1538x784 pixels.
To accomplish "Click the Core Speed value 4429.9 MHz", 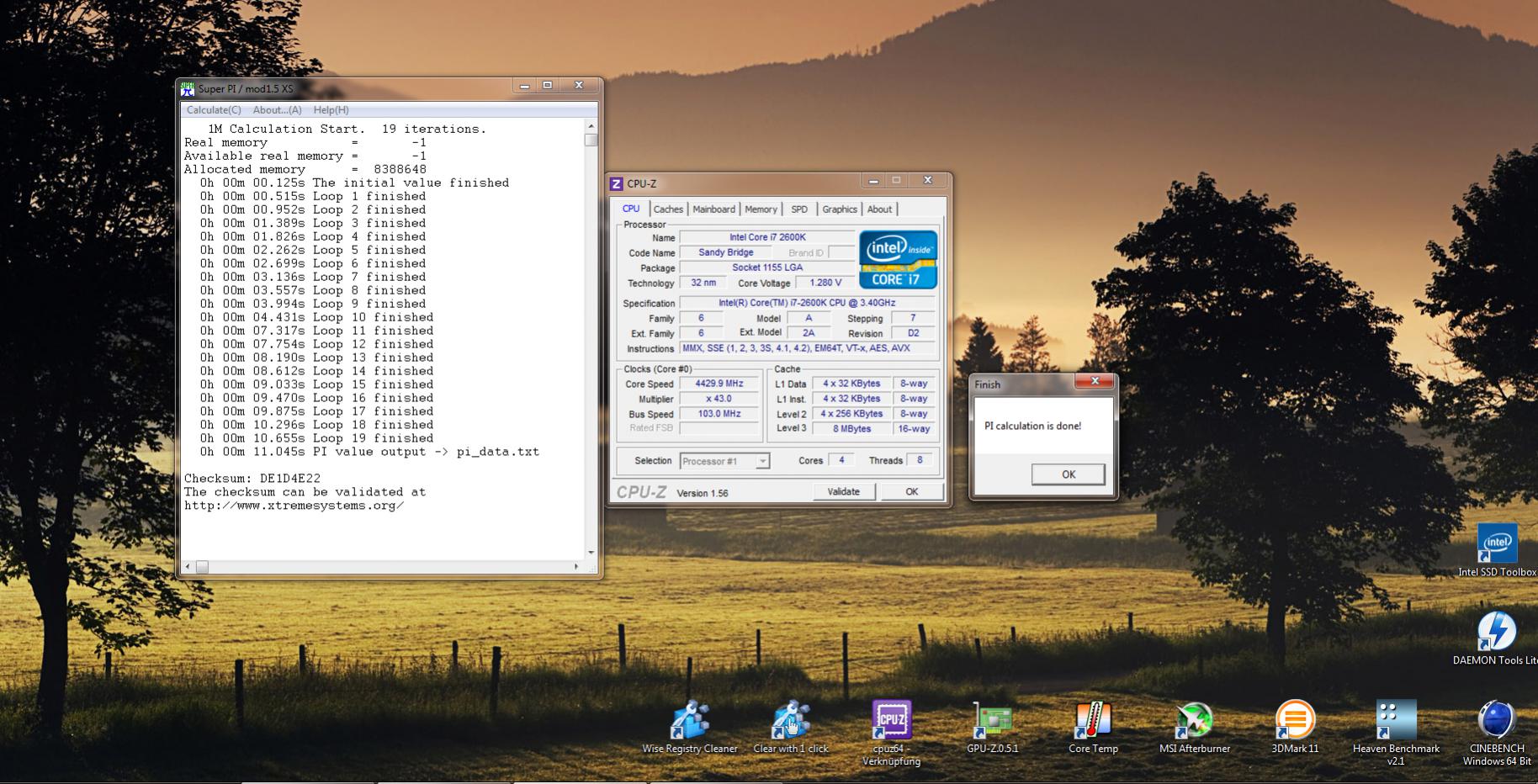I will [719, 384].
